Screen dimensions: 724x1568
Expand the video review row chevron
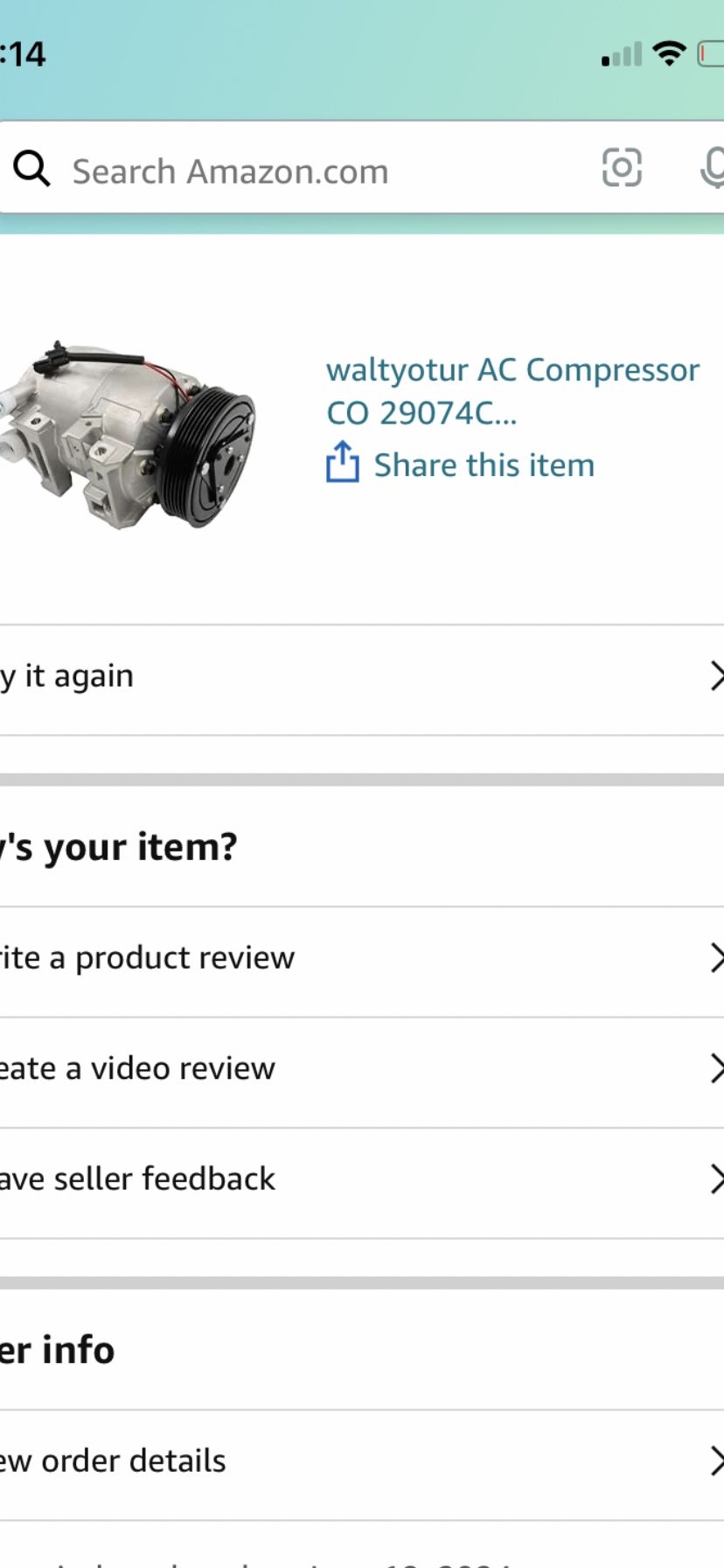pos(716,1068)
